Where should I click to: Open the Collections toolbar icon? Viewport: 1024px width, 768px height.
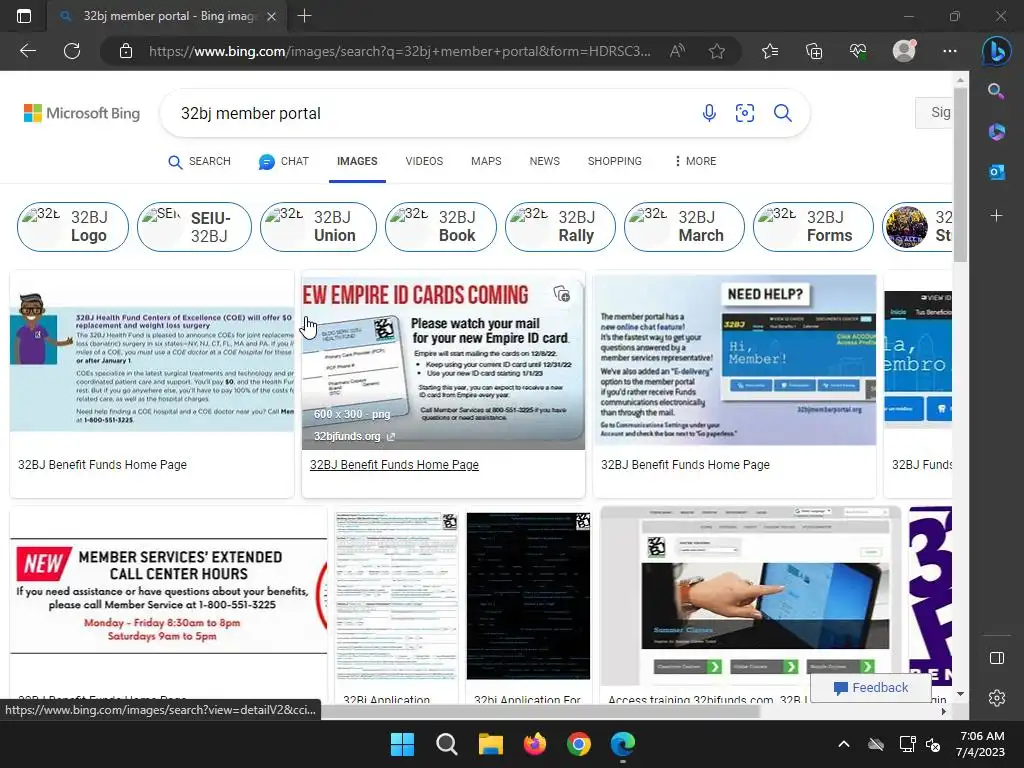814,51
